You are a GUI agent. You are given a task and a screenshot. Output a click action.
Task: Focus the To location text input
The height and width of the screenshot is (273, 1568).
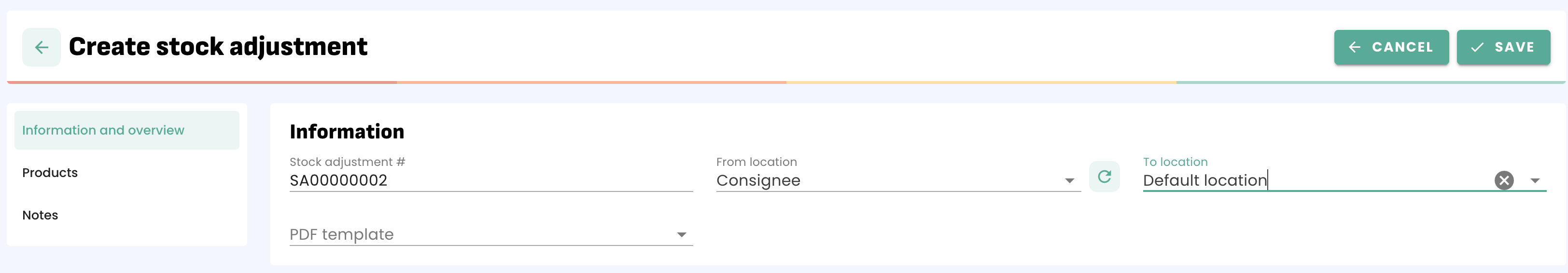[x=1309, y=180]
